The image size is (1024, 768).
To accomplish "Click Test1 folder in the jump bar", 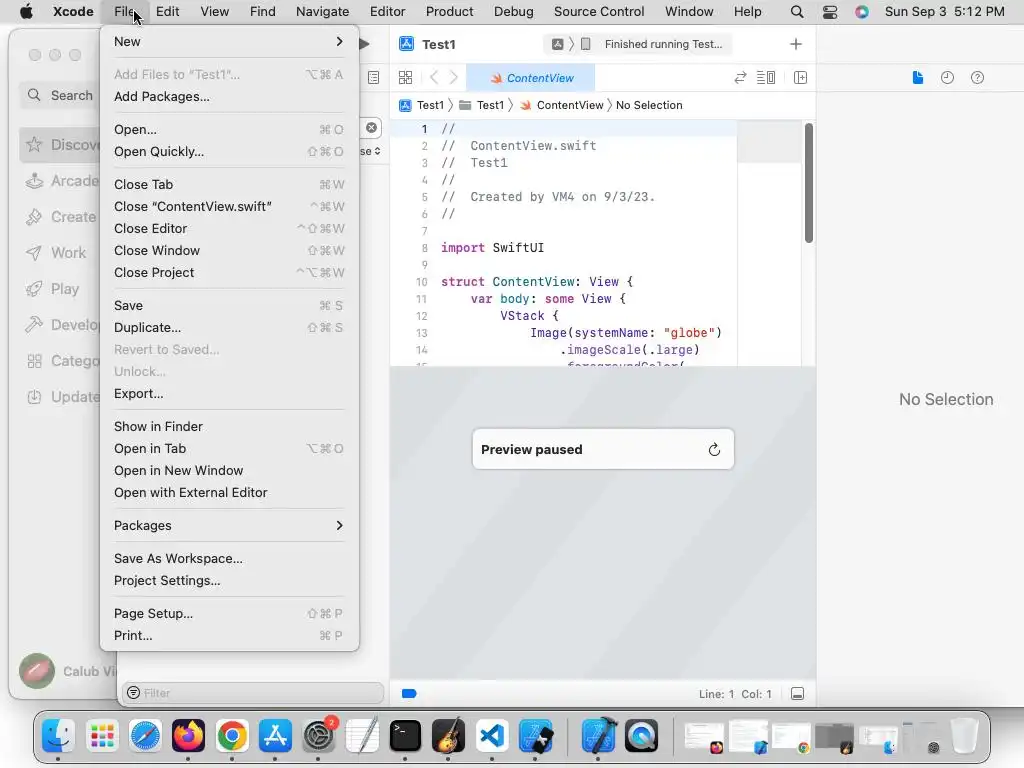I will point(482,105).
